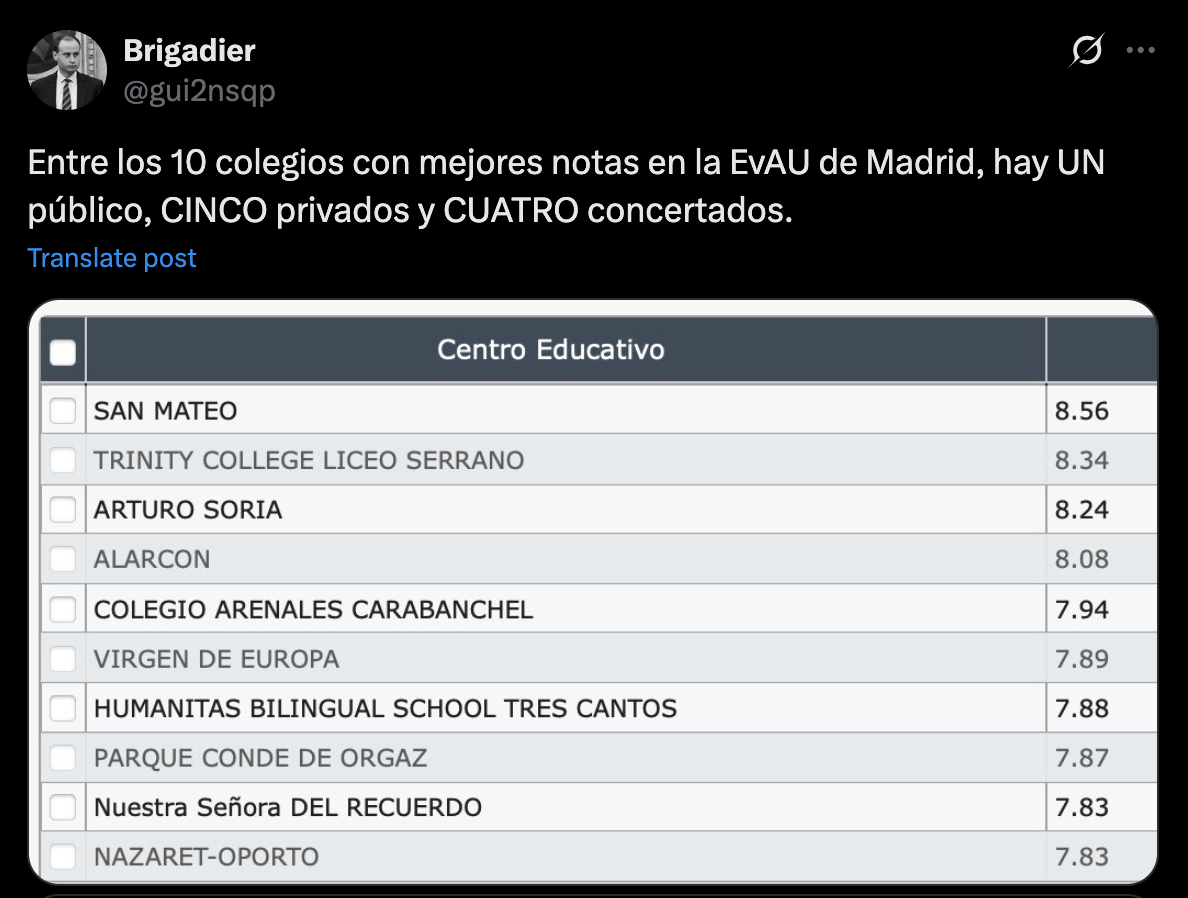This screenshot has width=1188, height=898.
Task: Open the Brigadier profile name link
Action: pos(189,50)
